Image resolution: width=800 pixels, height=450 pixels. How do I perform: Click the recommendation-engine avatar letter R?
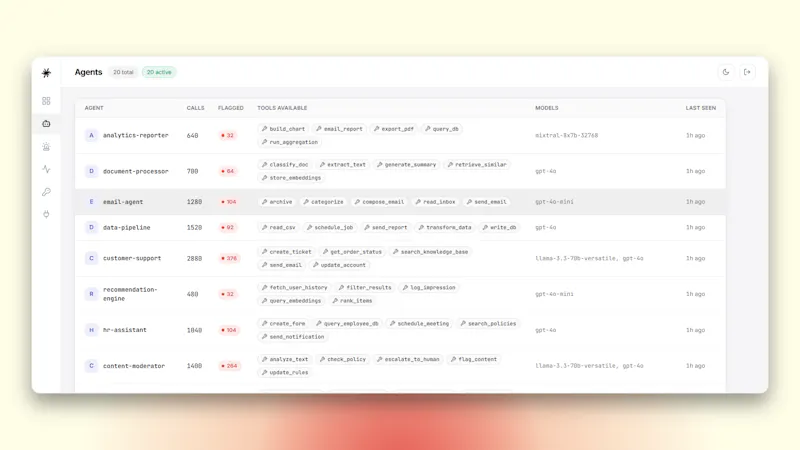(x=91, y=294)
